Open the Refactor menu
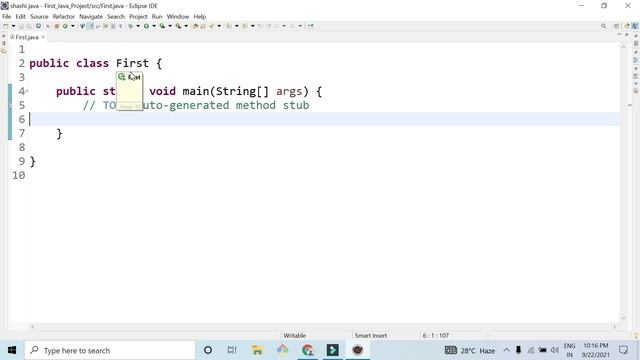640x360 pixels. (64, 16)
